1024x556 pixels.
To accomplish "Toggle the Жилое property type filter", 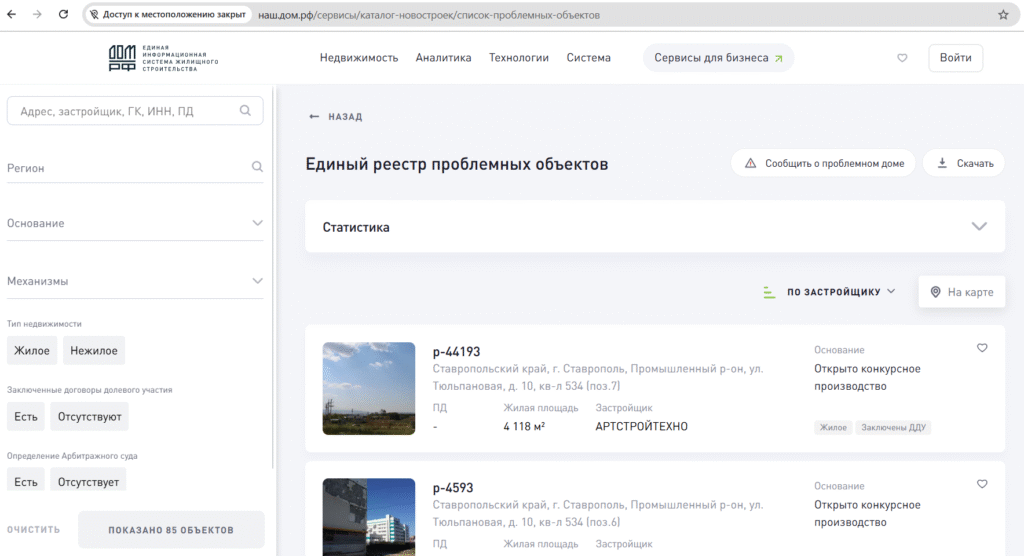I will pyautogui.click(x=32, y=351).
